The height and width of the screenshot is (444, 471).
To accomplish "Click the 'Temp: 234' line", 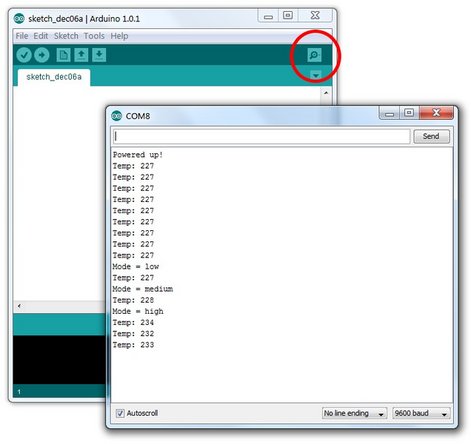I will pos(133,323).
